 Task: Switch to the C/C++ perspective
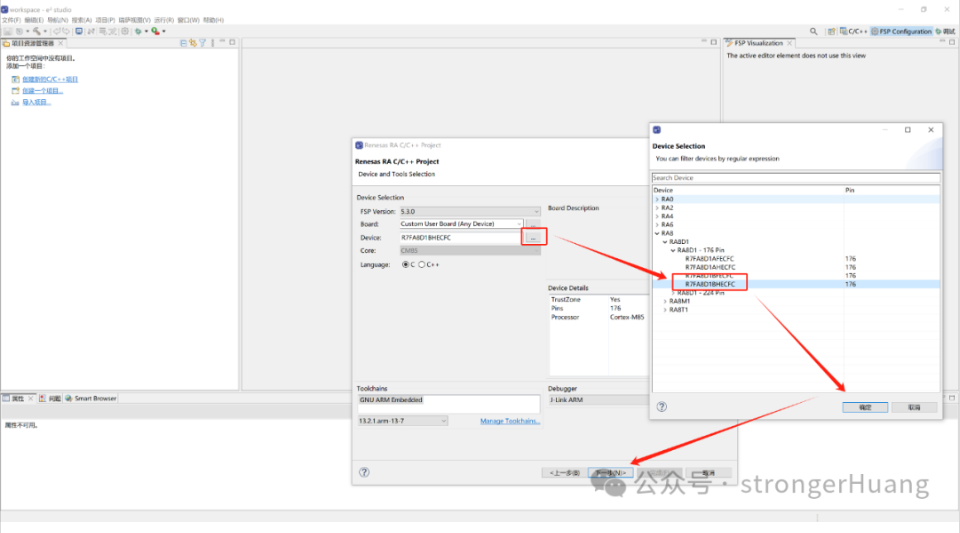[x=853, y=31]
